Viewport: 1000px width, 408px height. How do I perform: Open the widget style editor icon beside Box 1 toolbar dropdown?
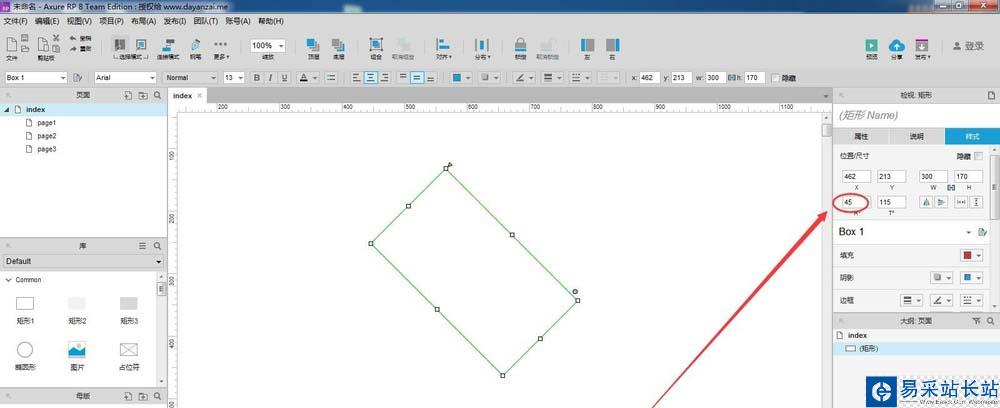(78, 78)
